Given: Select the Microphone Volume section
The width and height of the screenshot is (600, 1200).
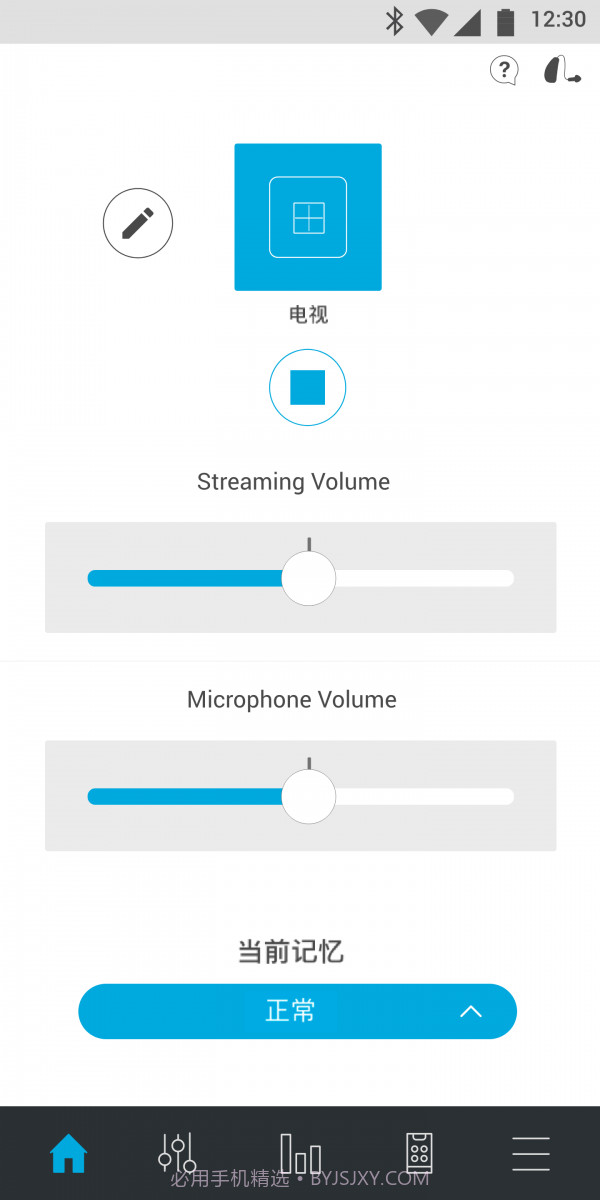Looking at the screenshot, I should pyautogui.click(x=291, y=699).
